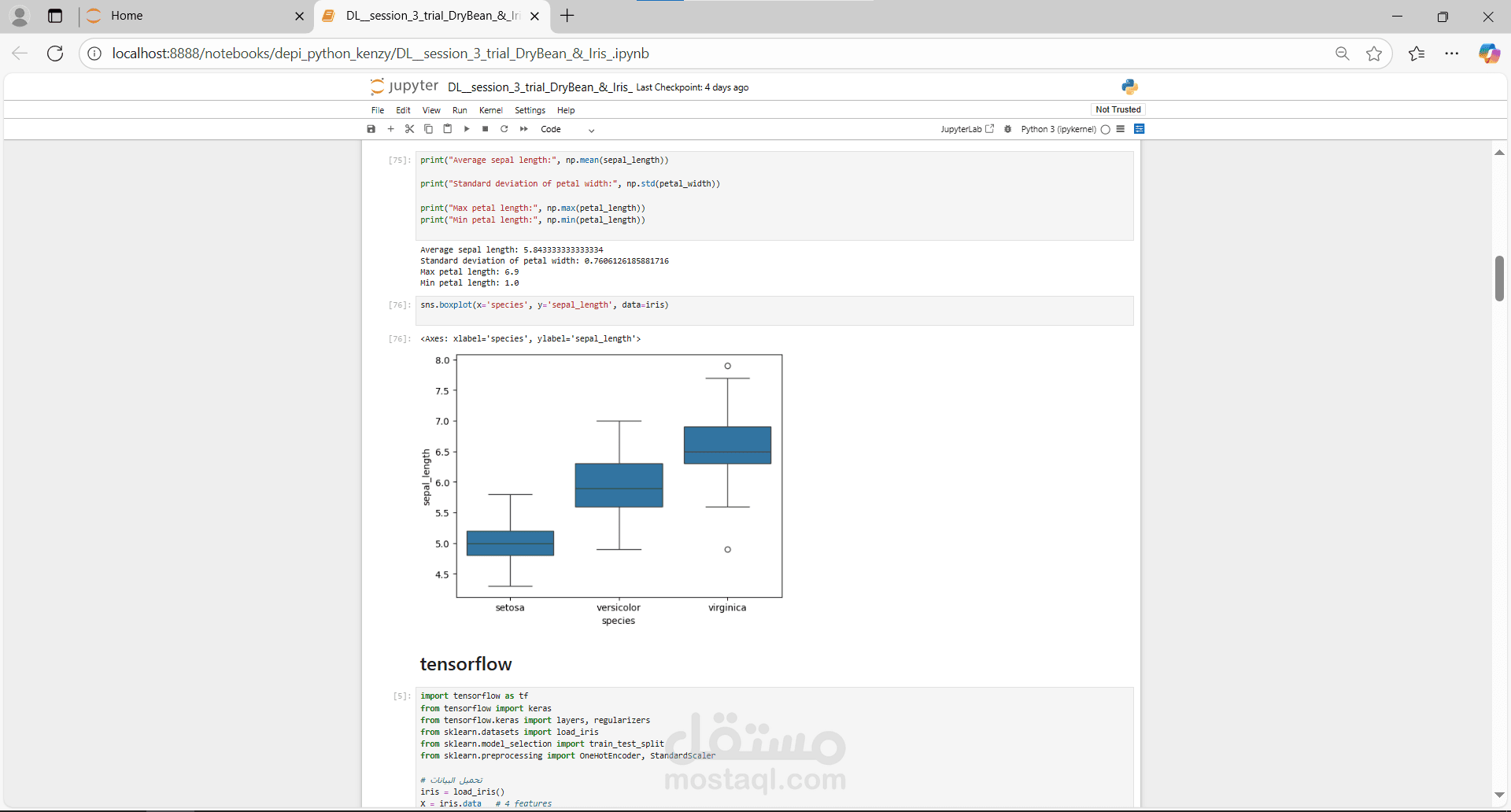Save the notebook with the save icon
Screen dimensions: 1511x812
[371, 129]
